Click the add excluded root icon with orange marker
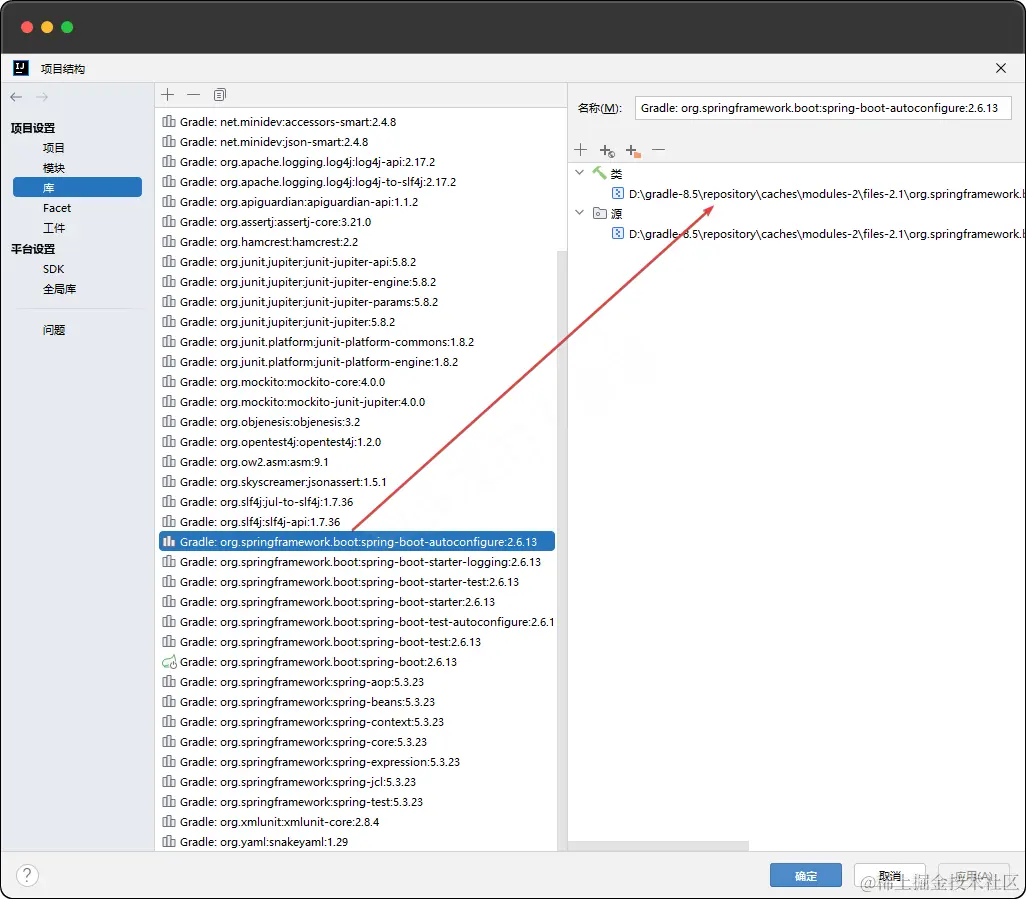Image resolution: width=1026 pixels, height=899 pixels. (633, 150)
